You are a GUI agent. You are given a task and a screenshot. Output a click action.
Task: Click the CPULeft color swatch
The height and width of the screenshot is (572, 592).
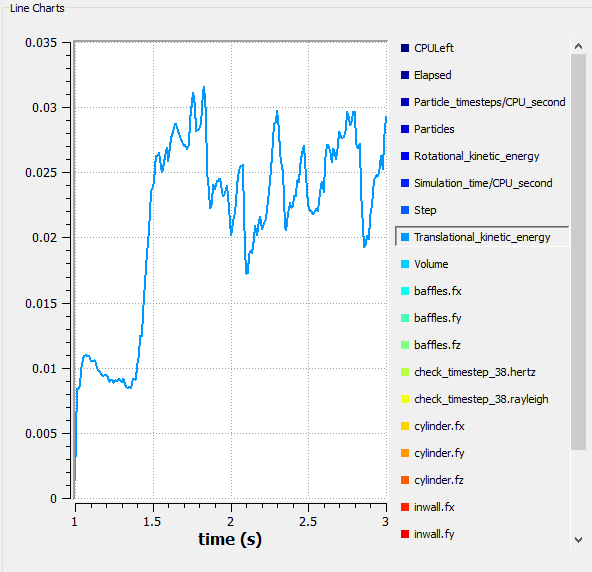click(405, 48)
